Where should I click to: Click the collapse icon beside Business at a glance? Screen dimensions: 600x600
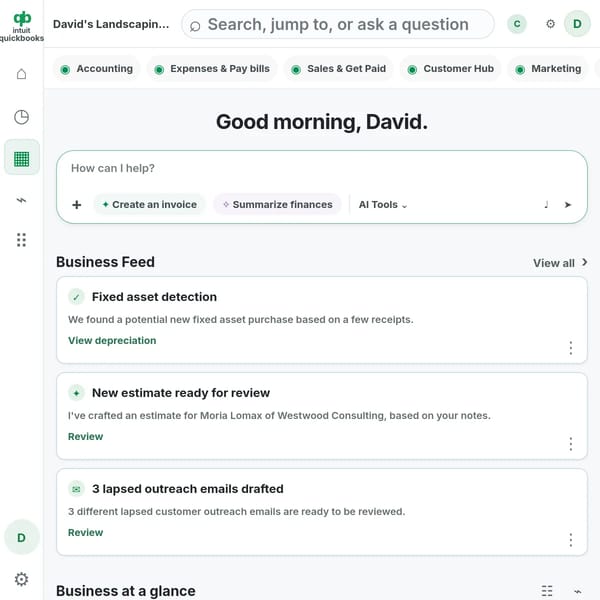click(x=577, y=591)
